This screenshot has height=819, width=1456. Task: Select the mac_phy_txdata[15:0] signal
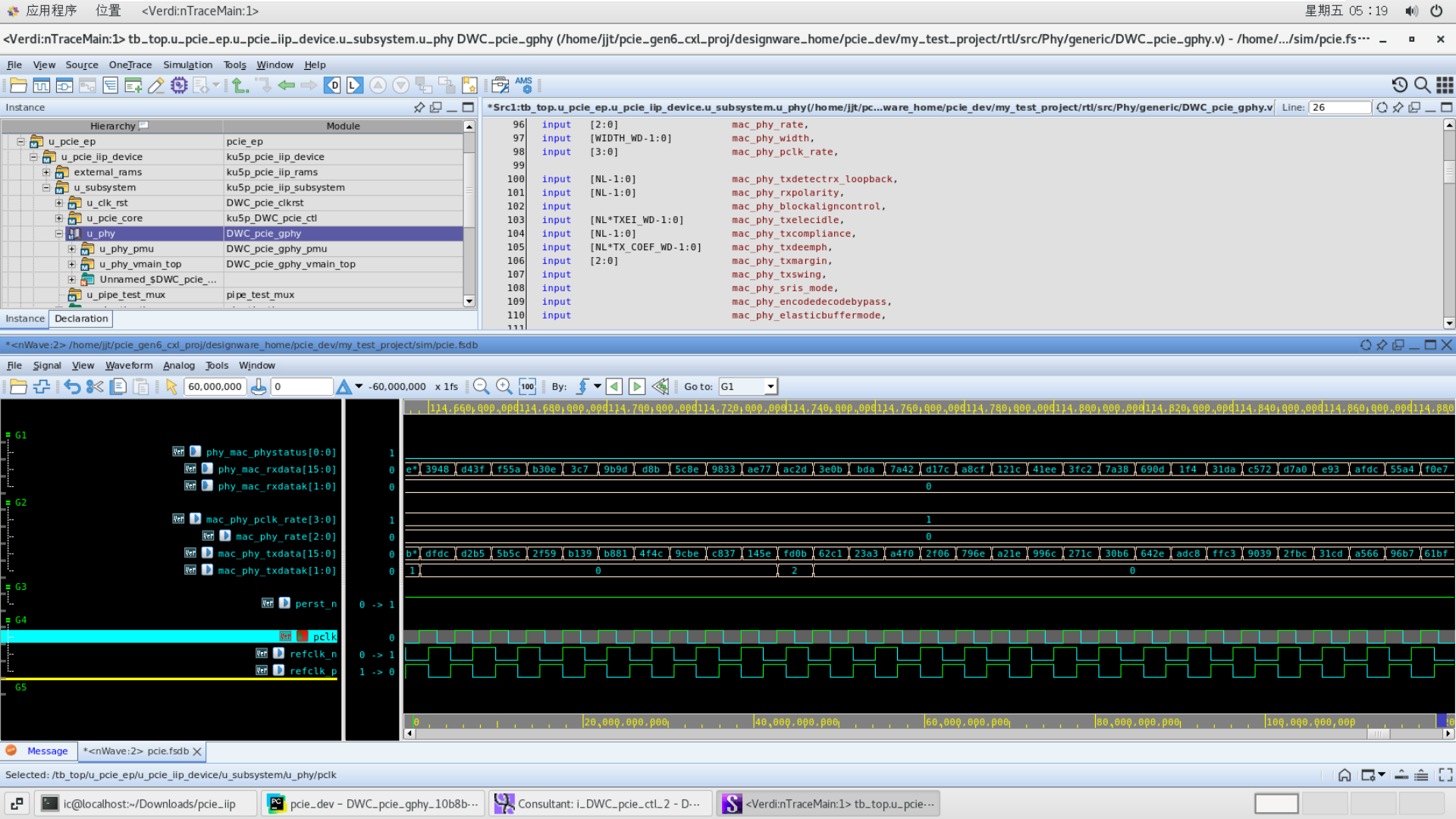277,554
